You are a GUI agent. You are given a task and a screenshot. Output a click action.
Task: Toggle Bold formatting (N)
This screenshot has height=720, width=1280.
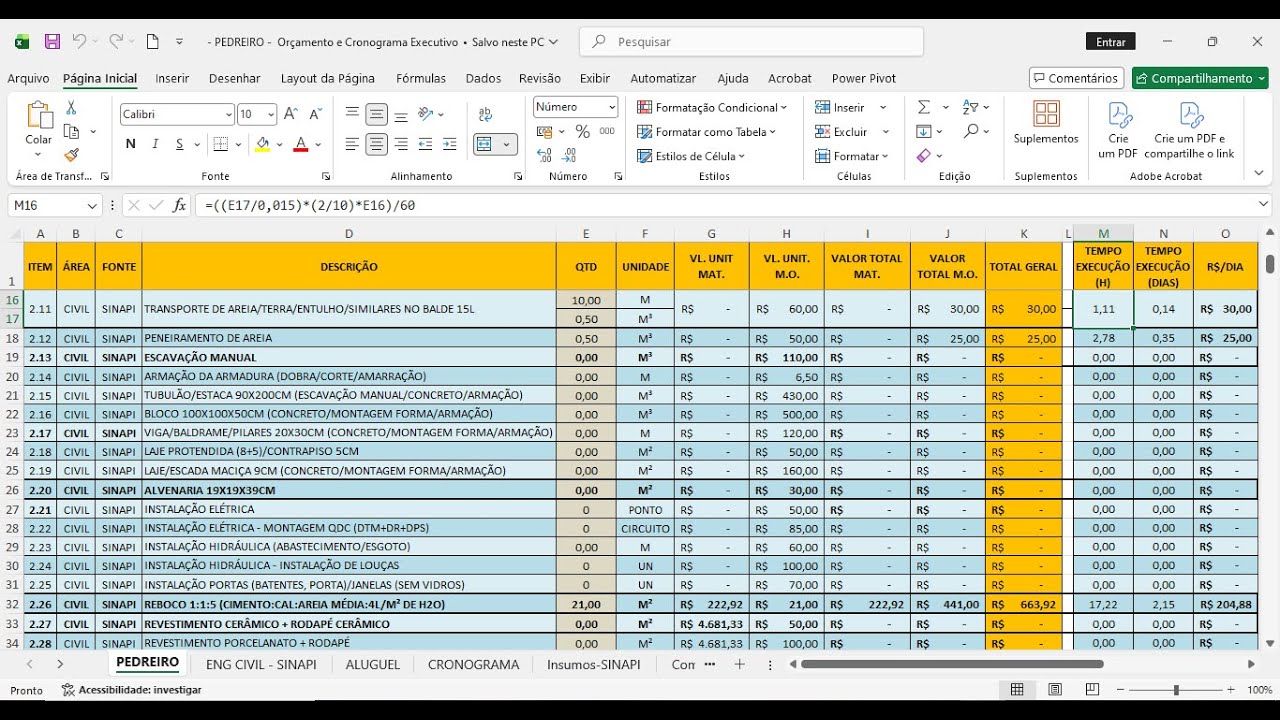pos(130,144)
